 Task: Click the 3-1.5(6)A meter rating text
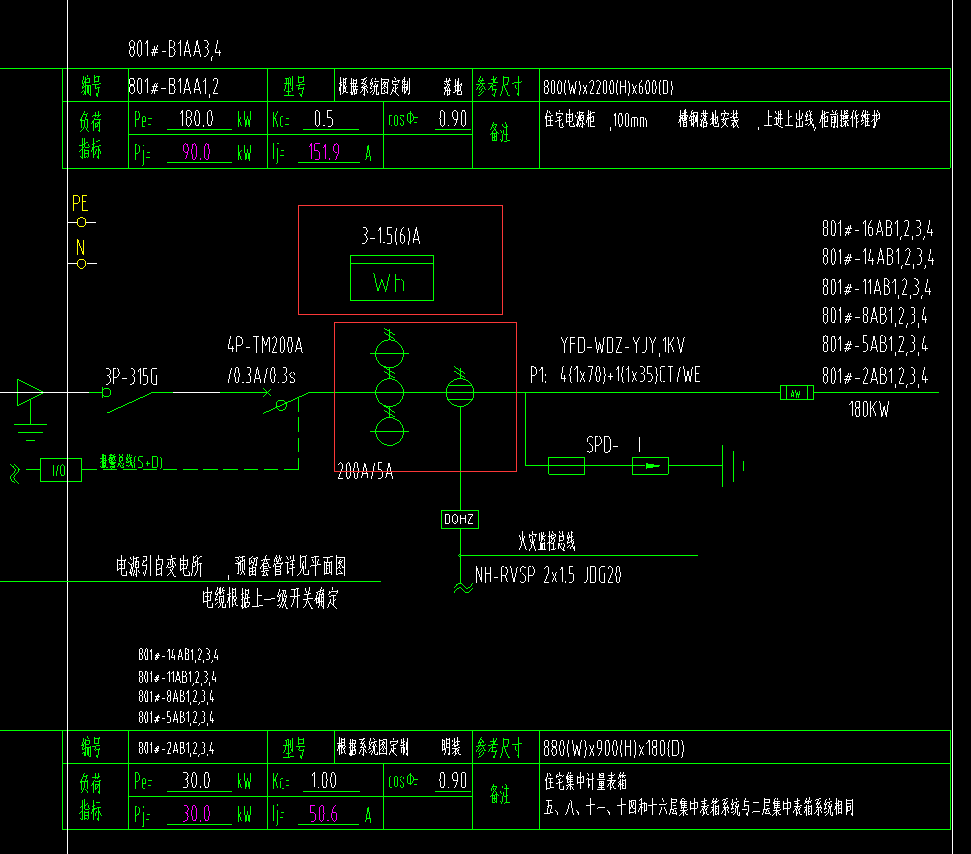(391, 236)
